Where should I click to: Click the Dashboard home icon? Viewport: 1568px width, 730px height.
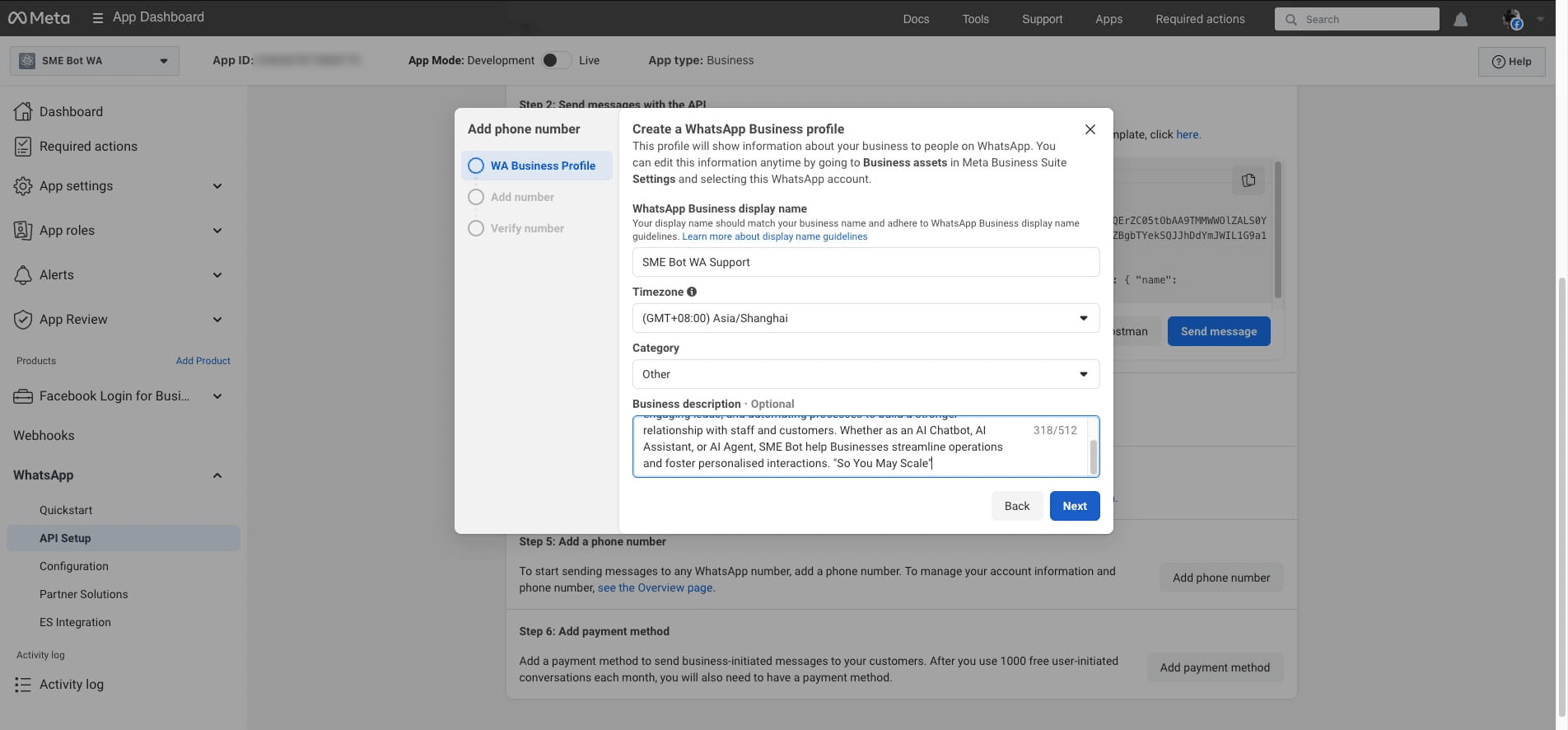23,111
